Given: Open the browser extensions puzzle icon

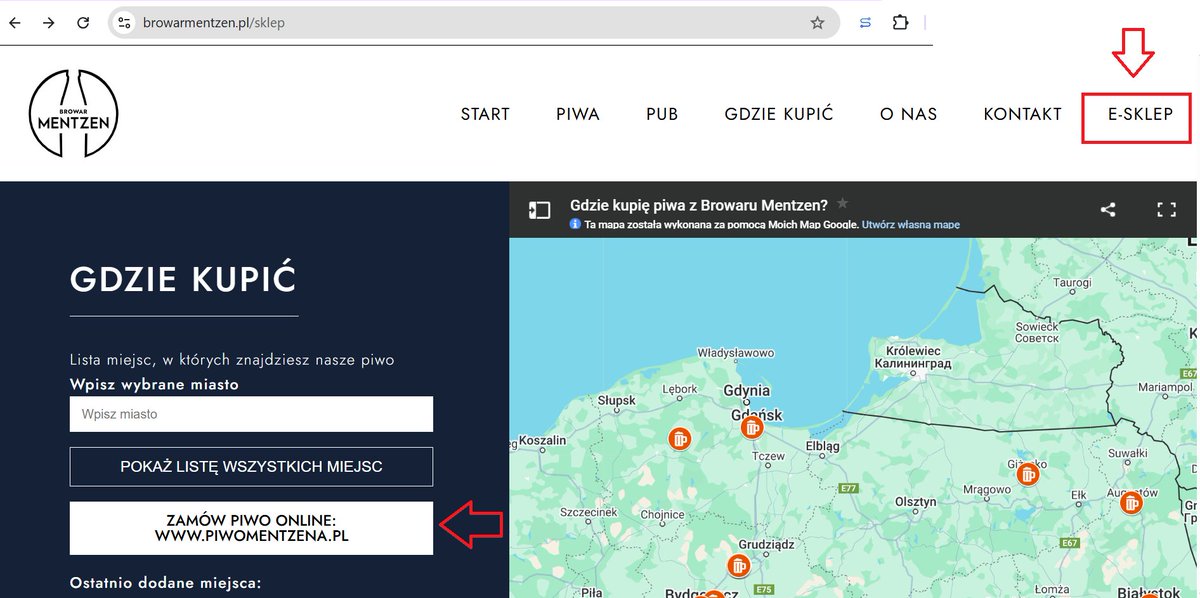Looking at the screenshot, I should (x=900, y=22).
